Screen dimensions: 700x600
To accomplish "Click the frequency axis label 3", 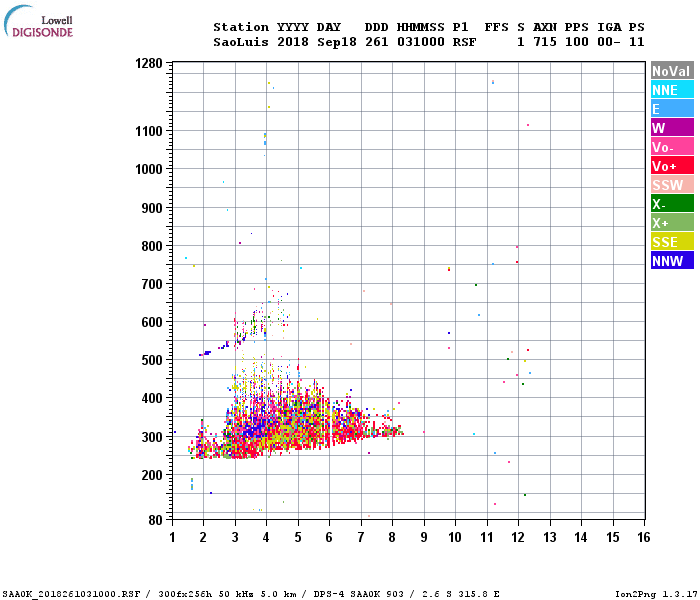I will [235, 537].
